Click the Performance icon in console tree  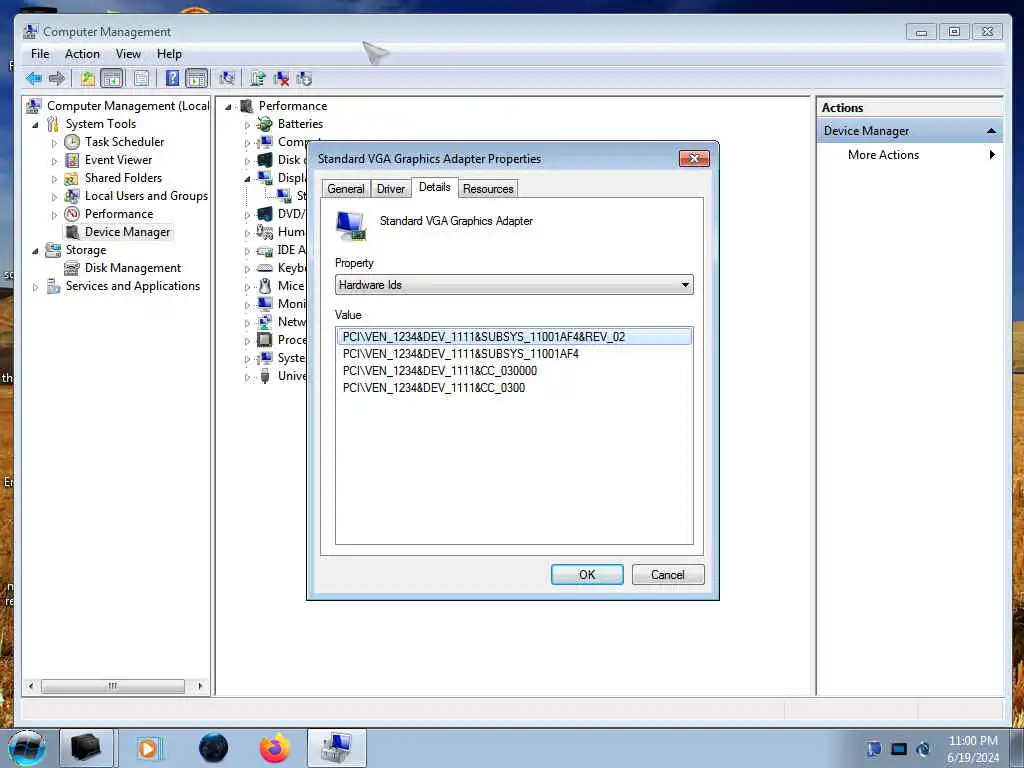click(72, 214)
